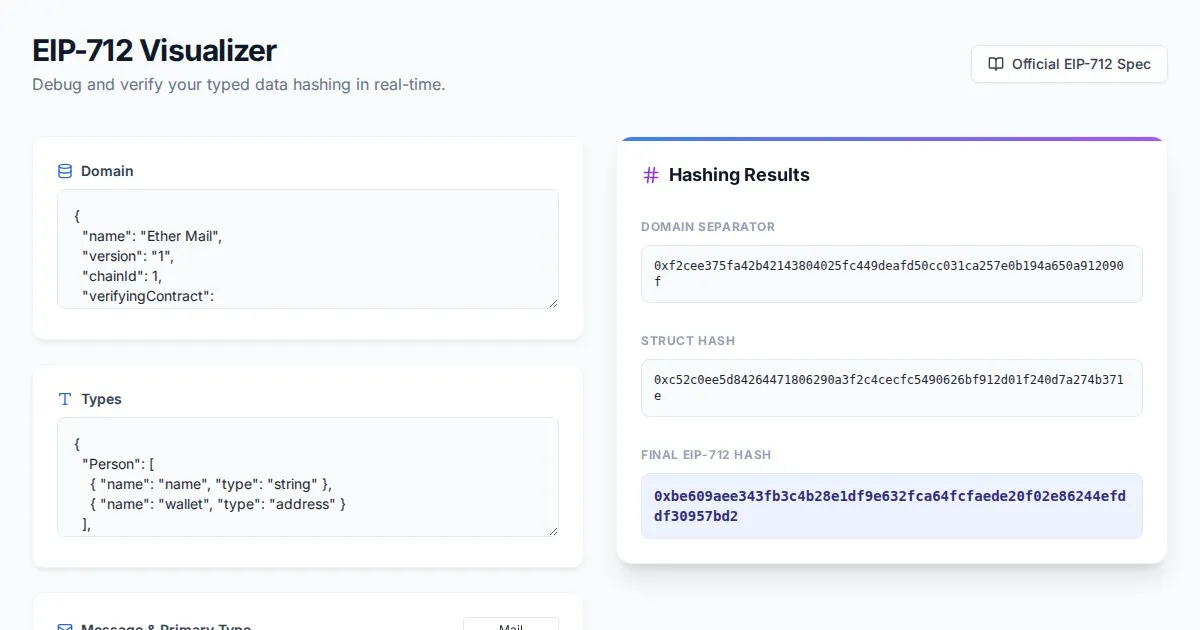Click the book icon in the spec button

995,64
